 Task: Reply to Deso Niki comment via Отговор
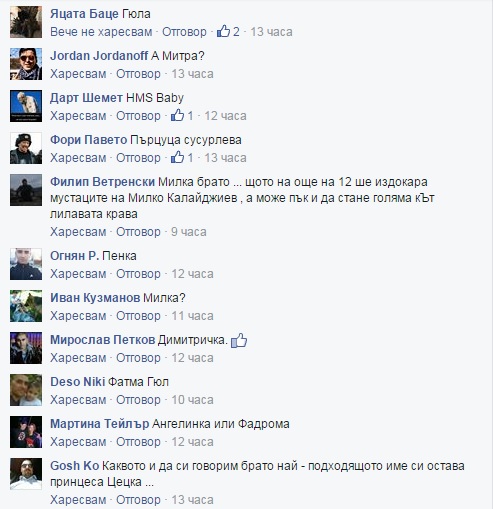[x=138, y=400]
